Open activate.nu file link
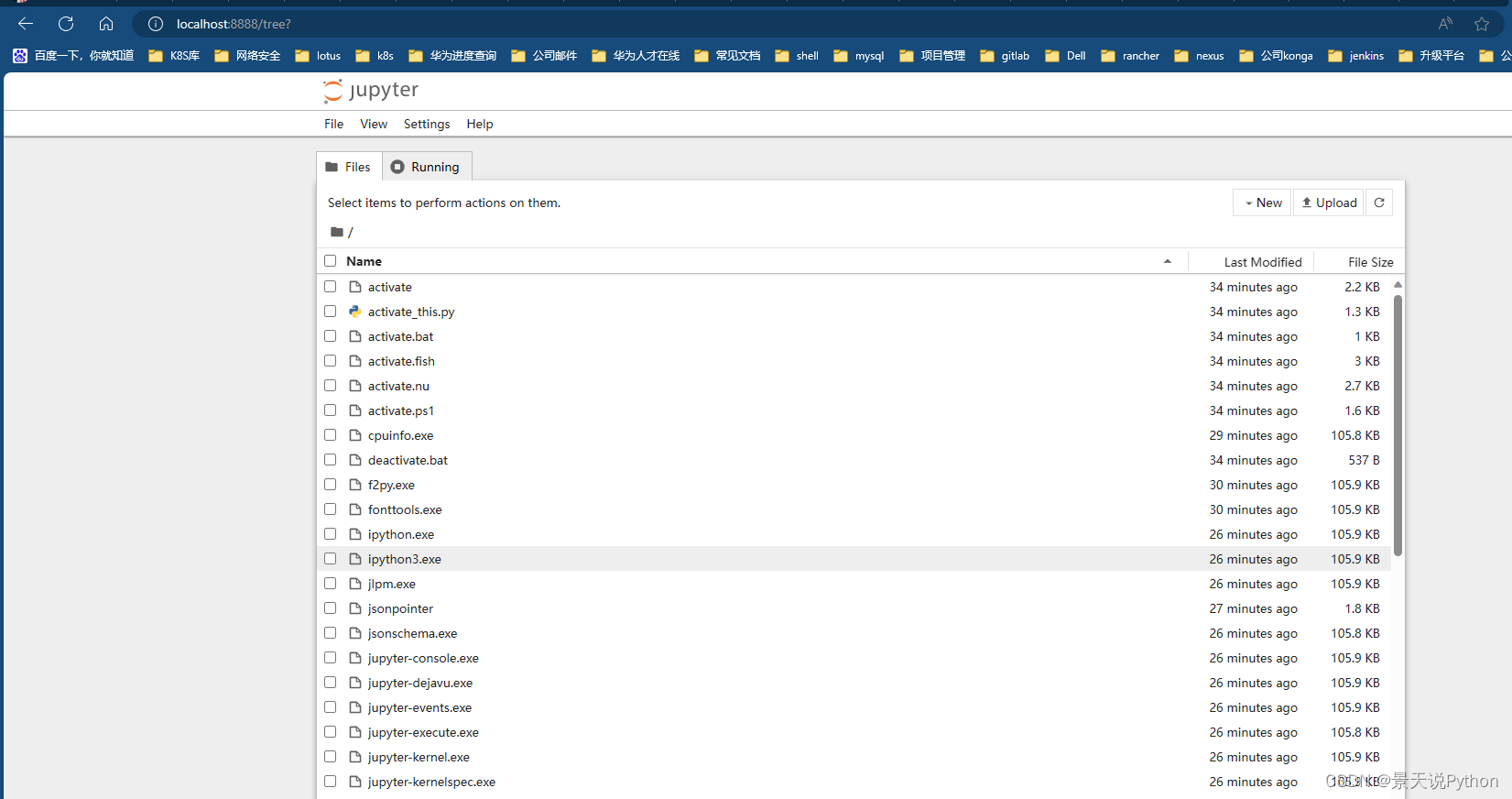The image size is (1512, 799). coord(398,386)
